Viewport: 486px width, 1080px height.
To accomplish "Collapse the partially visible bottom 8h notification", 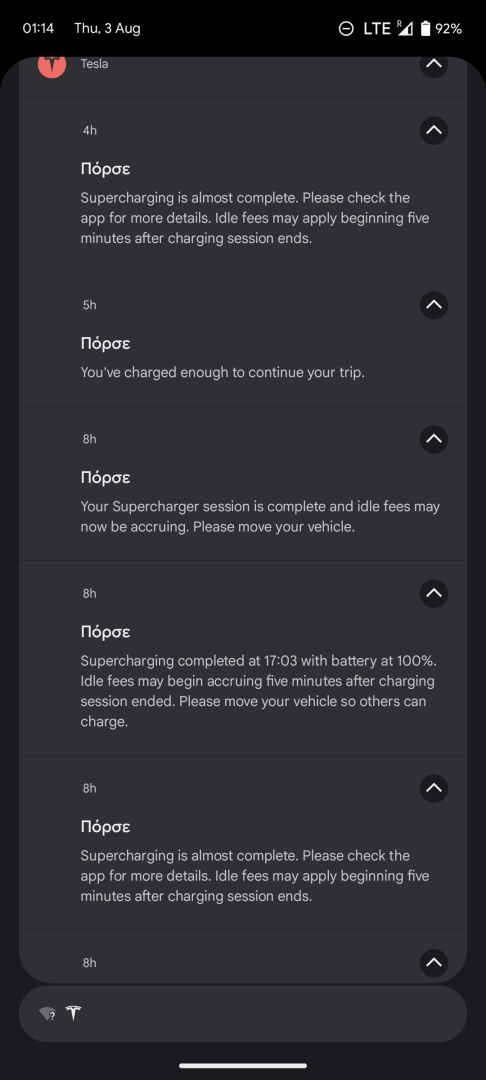I will click(x=434, y=962).
